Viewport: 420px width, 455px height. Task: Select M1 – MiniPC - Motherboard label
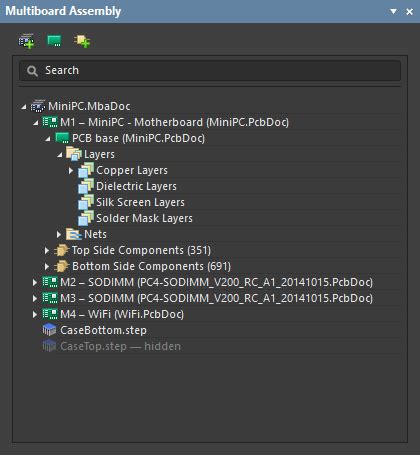pos(174,122)
